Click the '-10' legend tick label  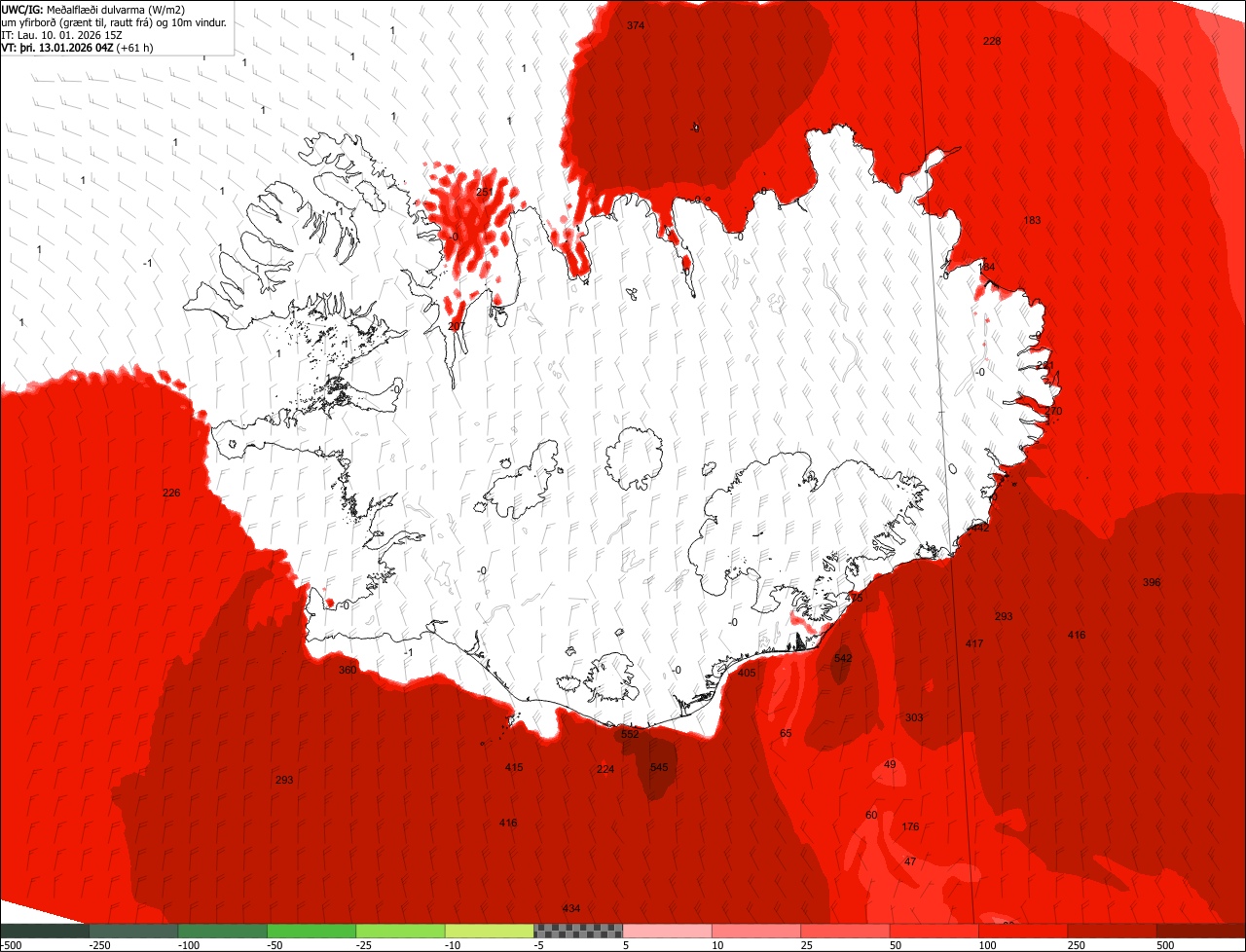point(454,945)
